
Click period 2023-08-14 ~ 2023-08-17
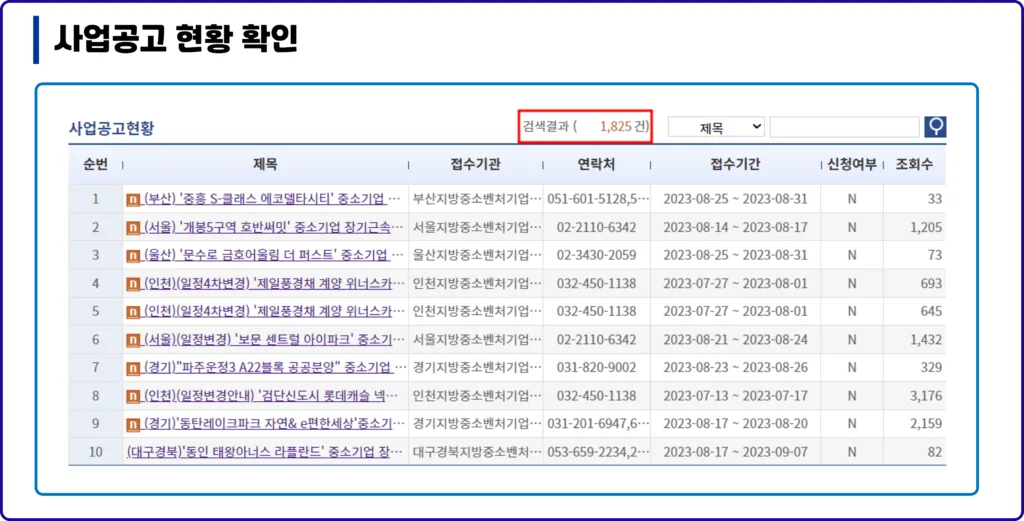(x=735, y=227)
